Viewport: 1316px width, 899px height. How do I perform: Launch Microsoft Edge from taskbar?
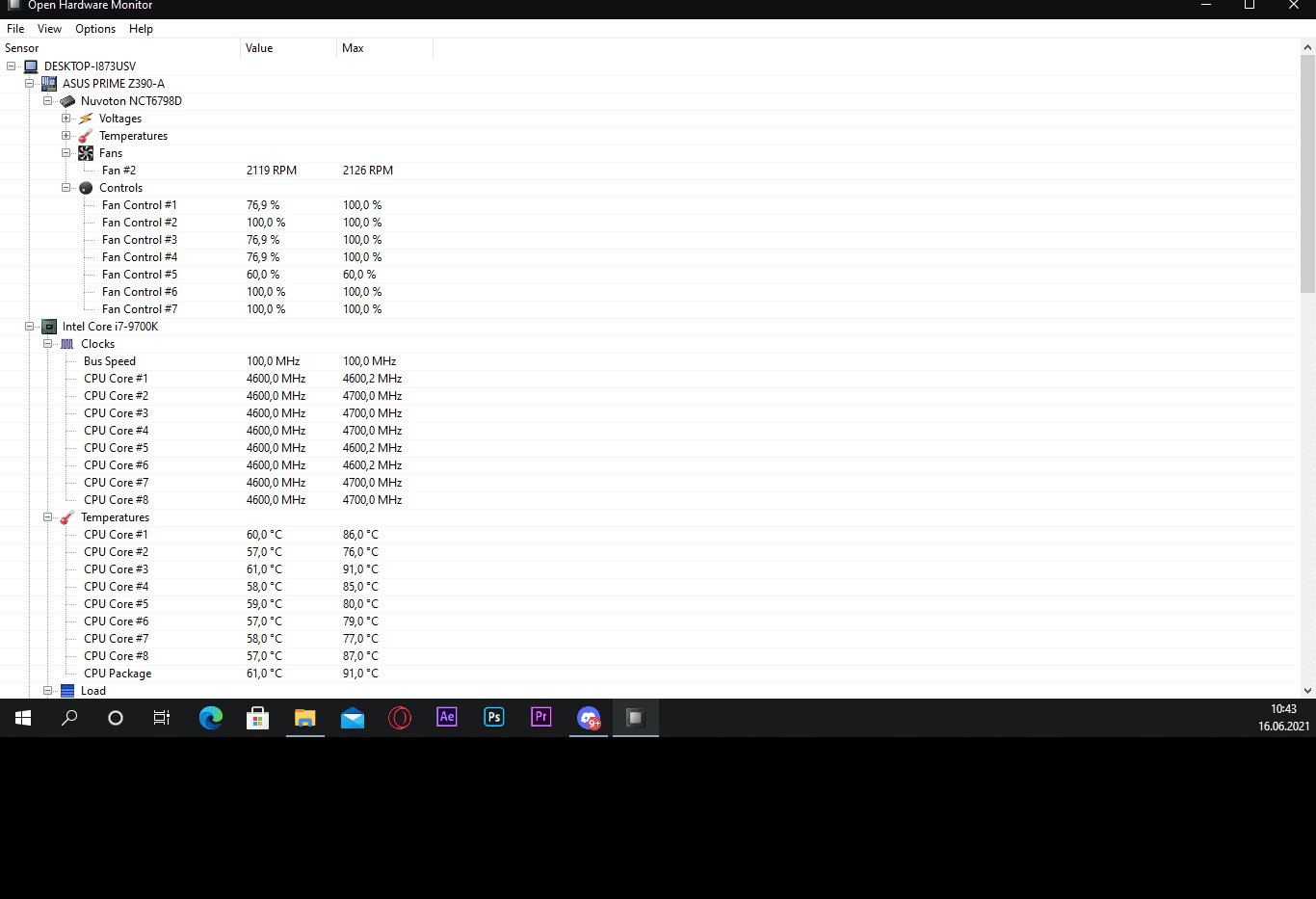(211, 718)
